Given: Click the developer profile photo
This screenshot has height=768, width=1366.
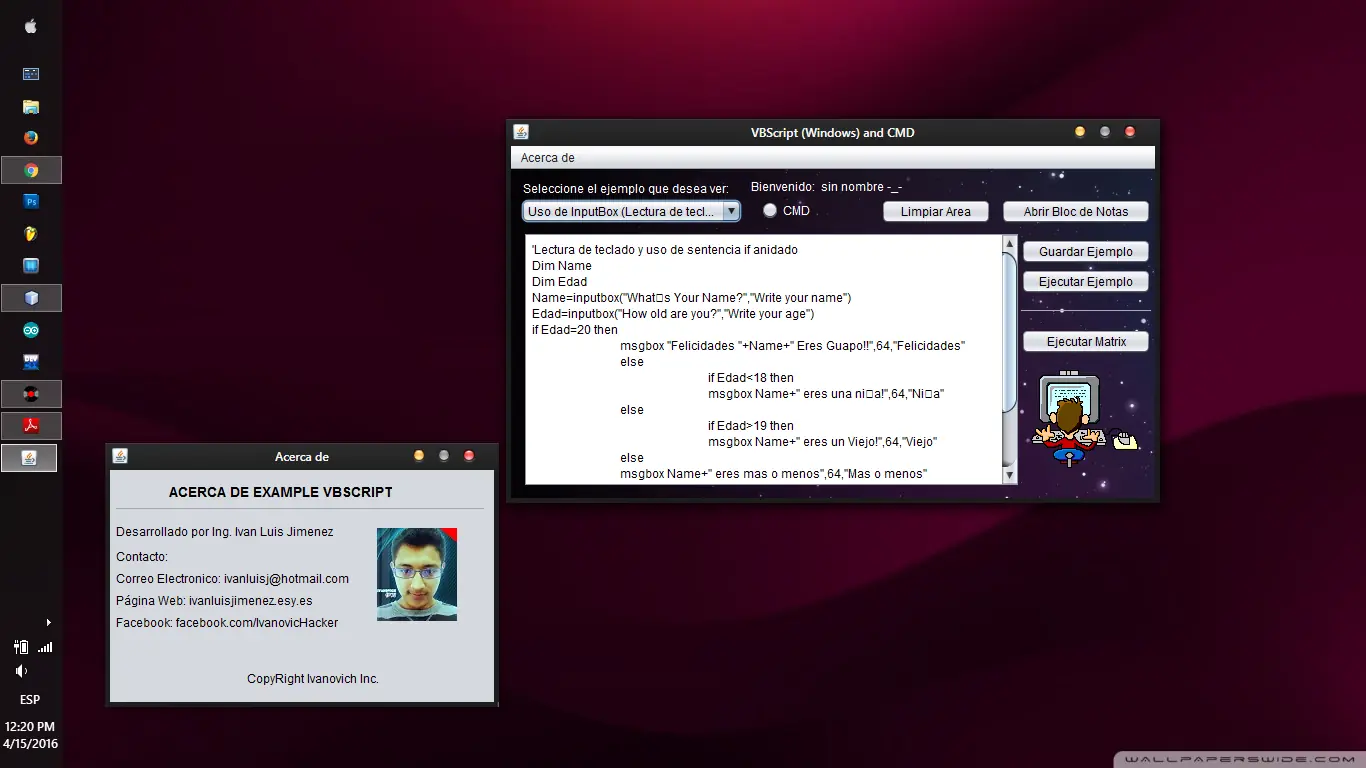Looking at the screenshot, I should pos(417,574).
